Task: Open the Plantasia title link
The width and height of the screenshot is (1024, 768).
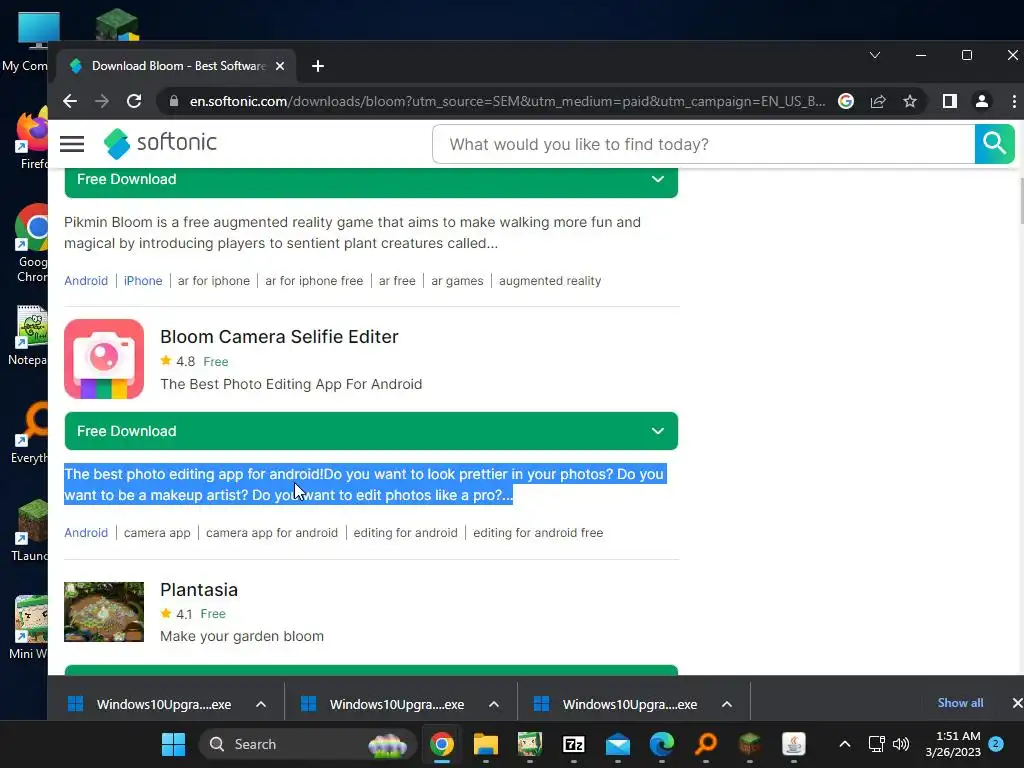Action: point(199,590)
